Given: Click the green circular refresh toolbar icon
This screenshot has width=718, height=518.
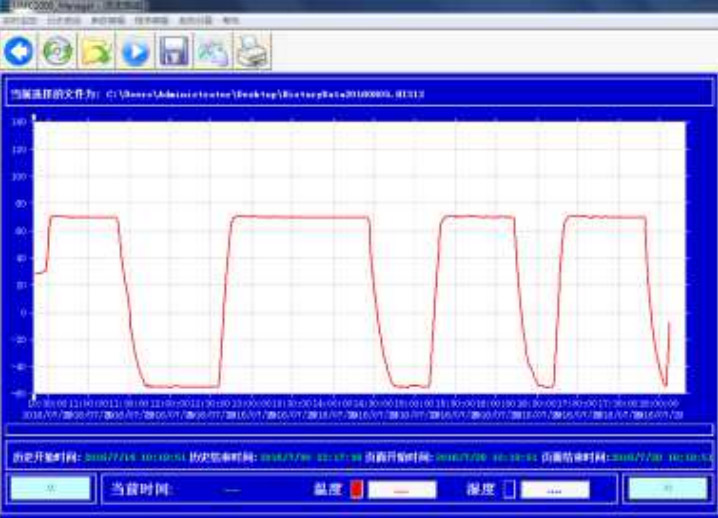Looking at the screenshot, I should (58, 49).
